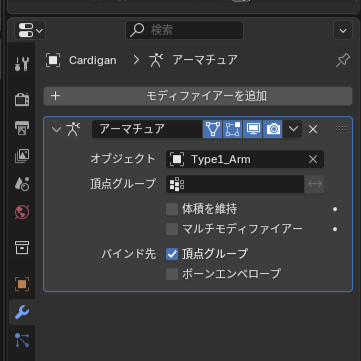Viewport: 361px width, 361px height.
Task: Open the properties options dropdown at top right
Action: 343,30
